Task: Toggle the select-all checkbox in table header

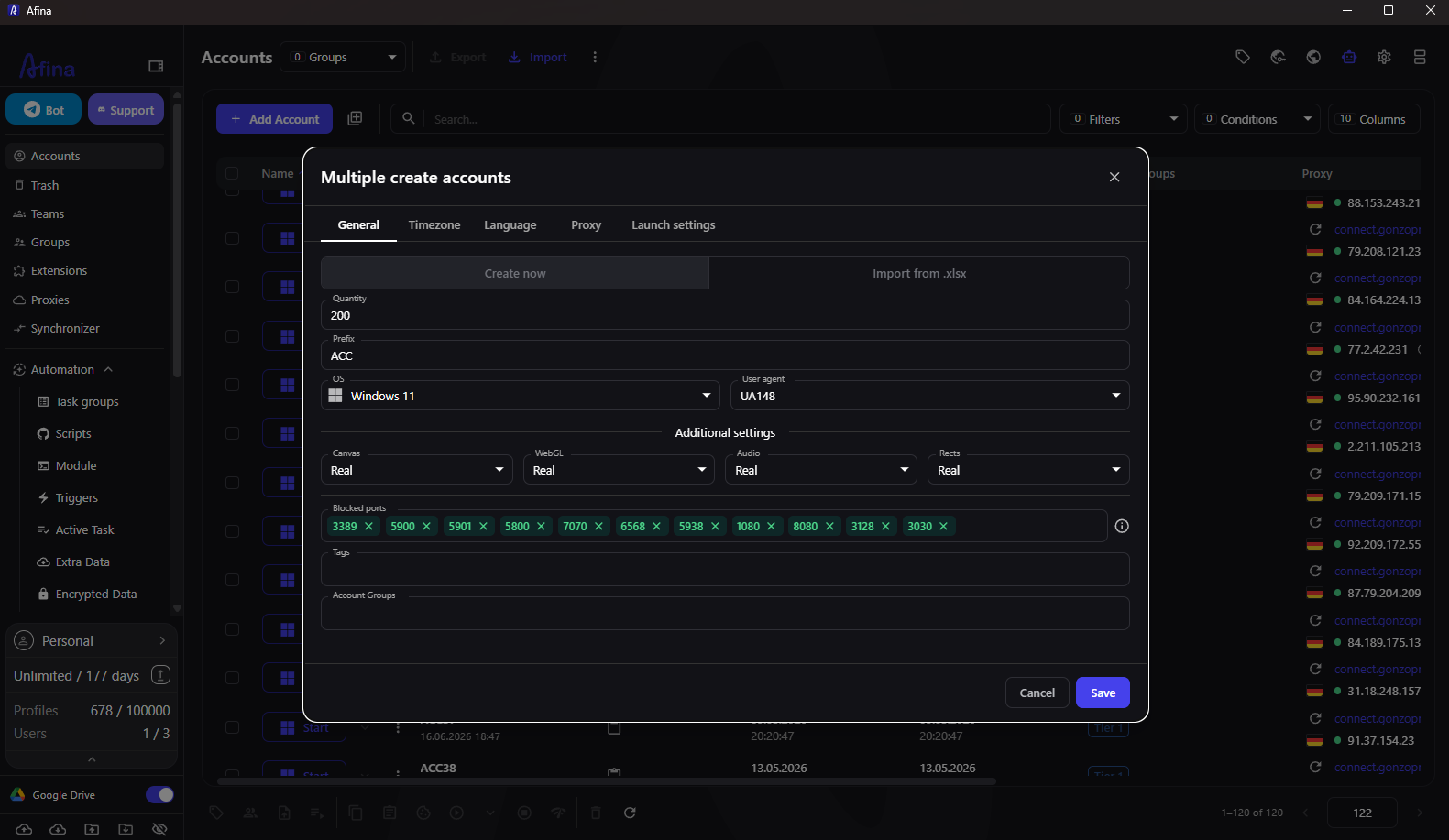Action: point(232,173)
